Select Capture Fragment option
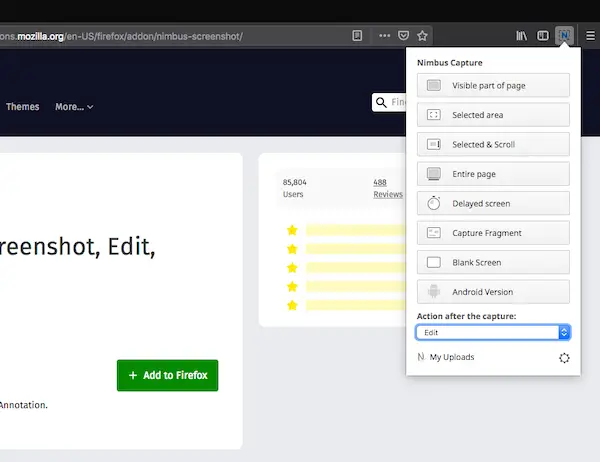Image resolution: width=600 pixels, height=462 pixels. (493, 233)
